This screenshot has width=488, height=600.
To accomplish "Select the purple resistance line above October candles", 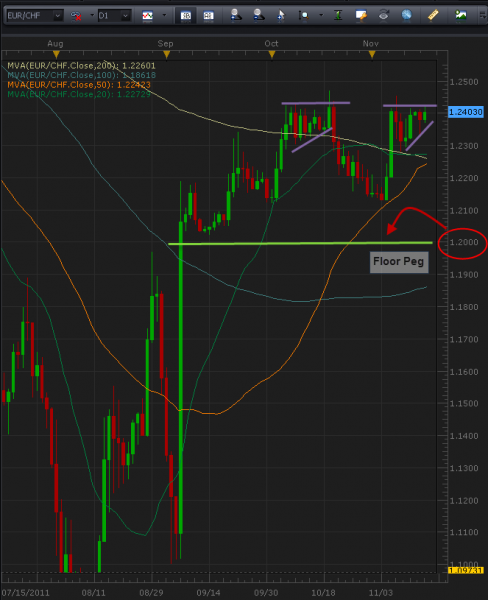I will (316, 103).
